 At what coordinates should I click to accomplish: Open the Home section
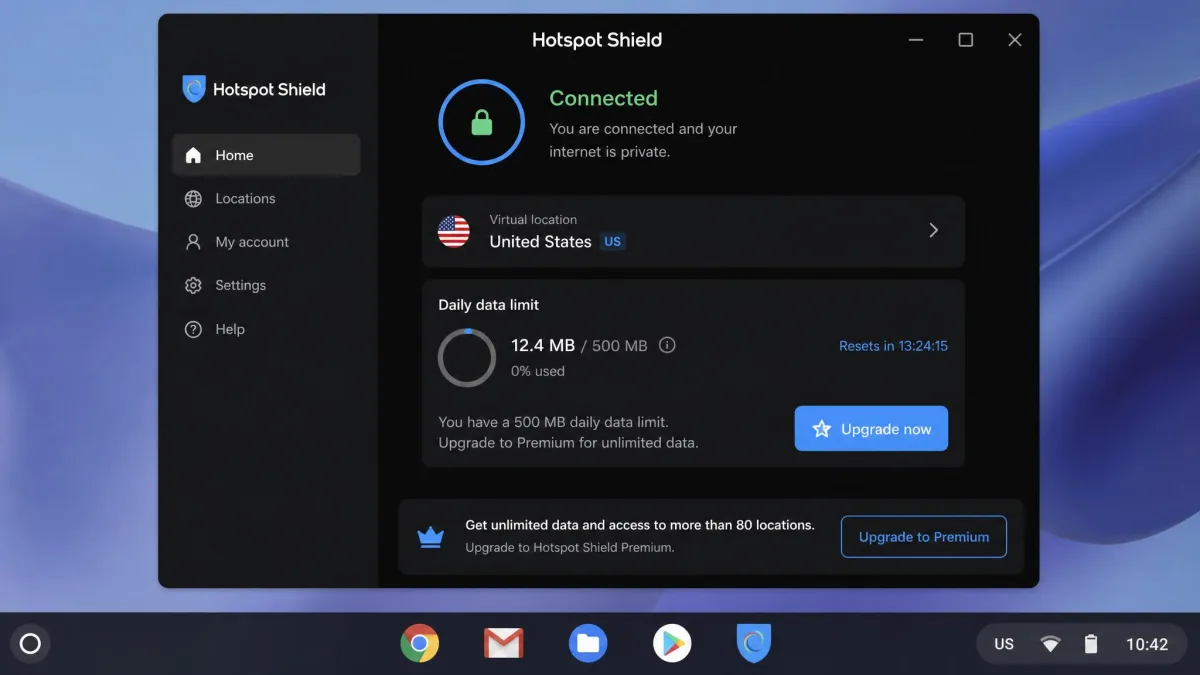(266, 155)
